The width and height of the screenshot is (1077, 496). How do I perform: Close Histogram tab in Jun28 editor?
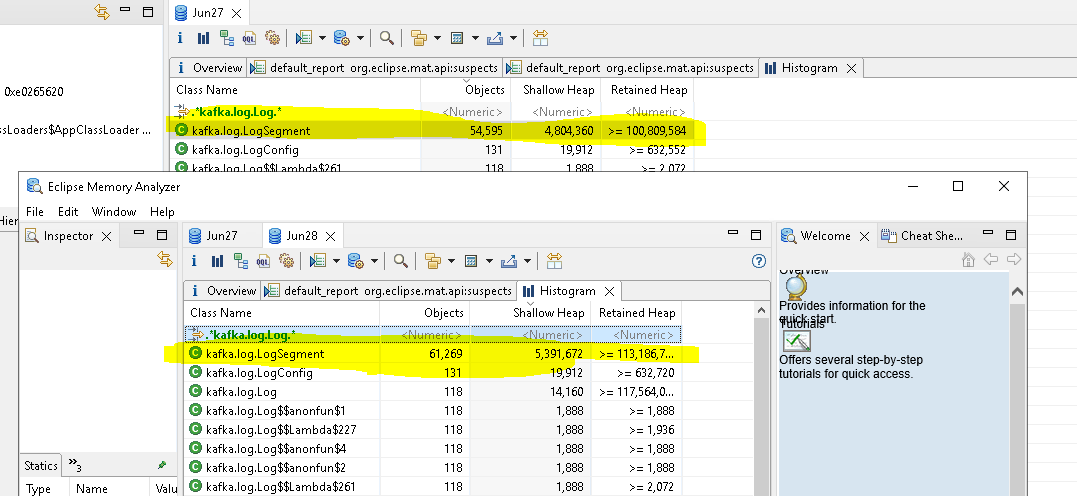point(609,291)
